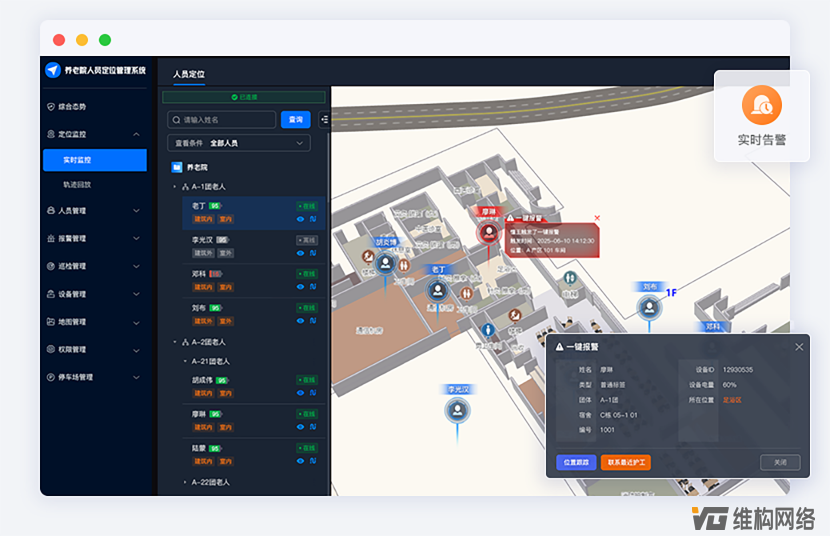Click the collapse-panel icon next to 查询

(x=324, y=120)
